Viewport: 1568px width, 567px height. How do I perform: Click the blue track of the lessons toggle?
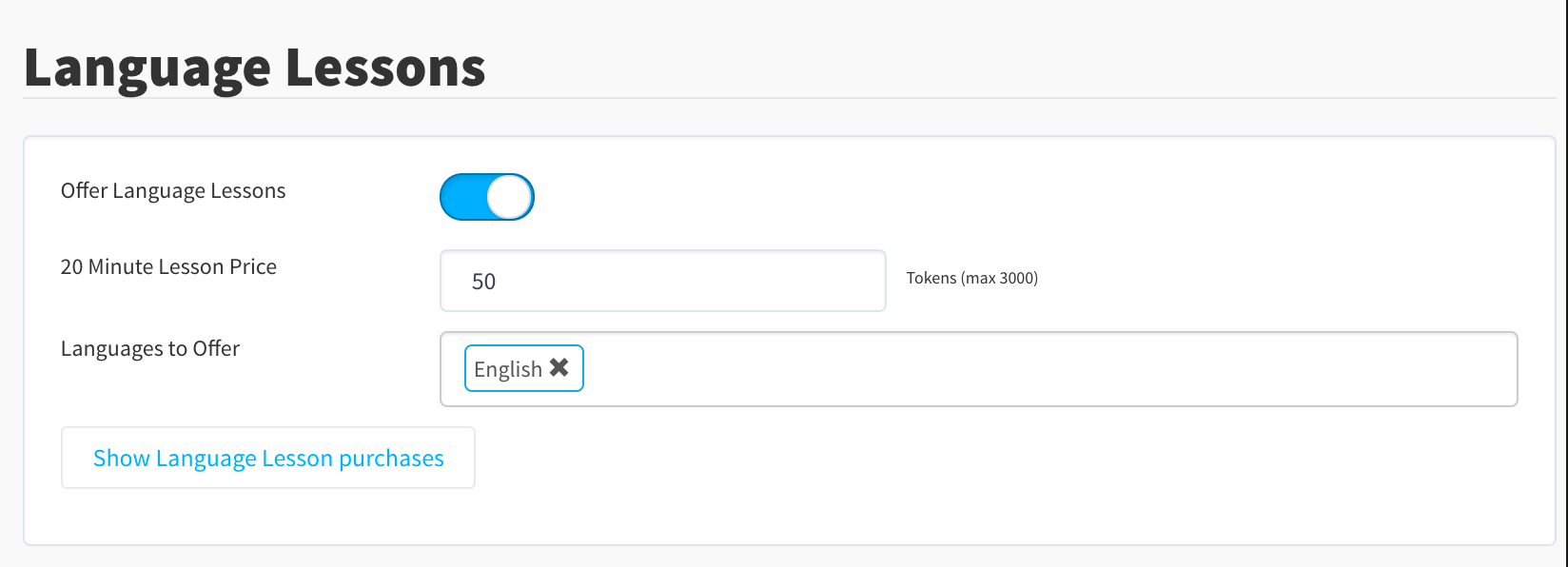(x=462, y=197)
